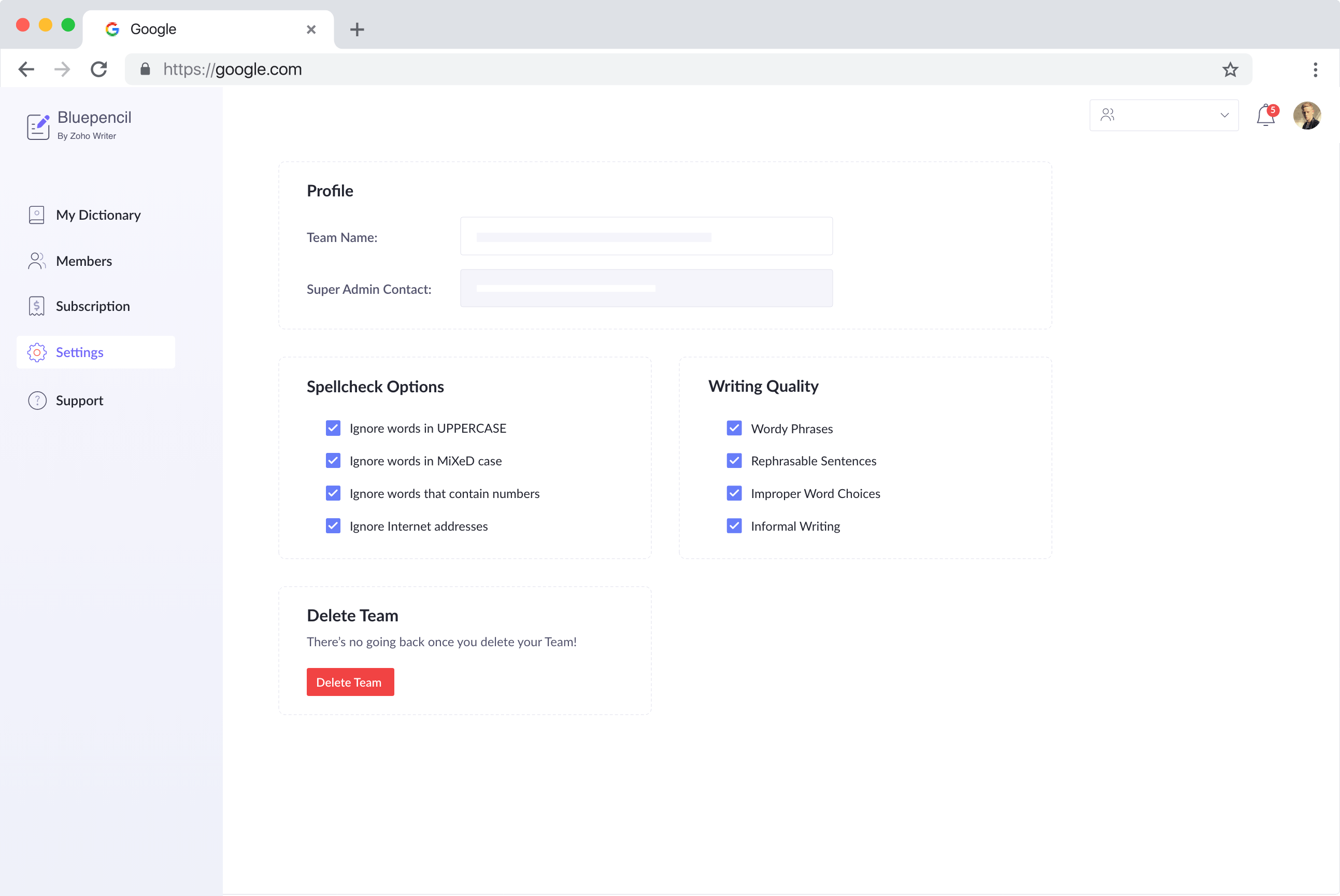Toggle Ignore words in UPPERCASE
Viewport: 1340px width, 896px height.
(x=334, y=428)
